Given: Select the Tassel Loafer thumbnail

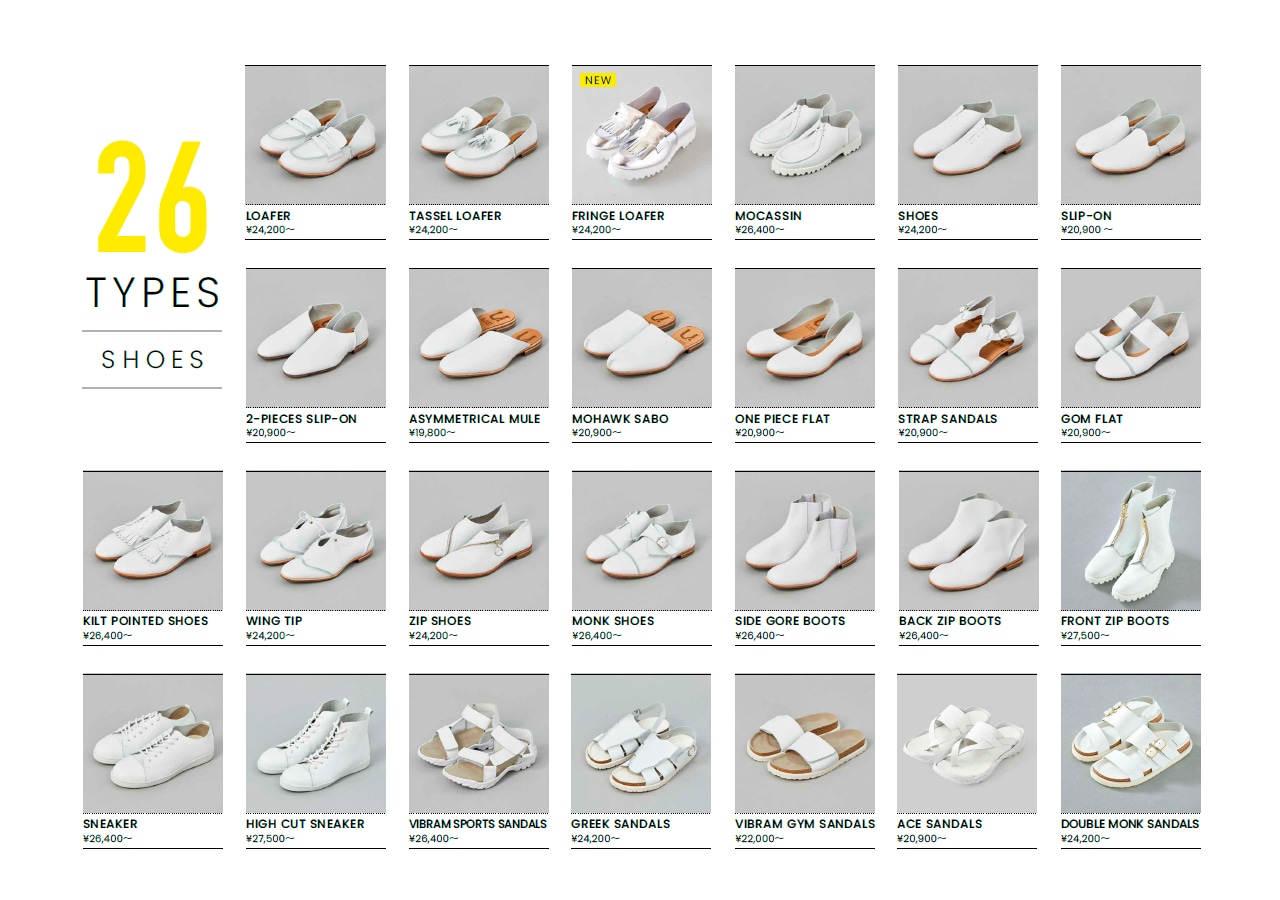Looking at the screenshot, I should click(479, 136).
